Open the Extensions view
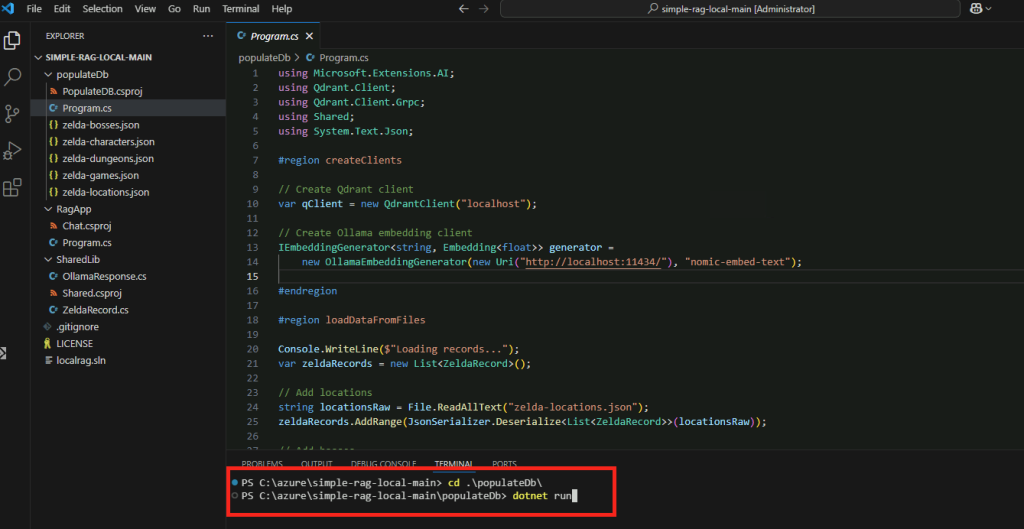Viewport: 1024px width, 529px height. (12, 187)
